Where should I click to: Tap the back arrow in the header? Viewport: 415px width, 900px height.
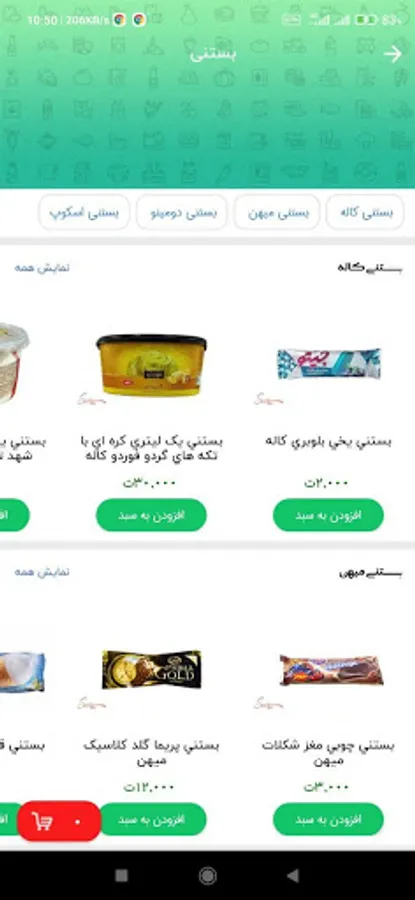tap(393, 55)
